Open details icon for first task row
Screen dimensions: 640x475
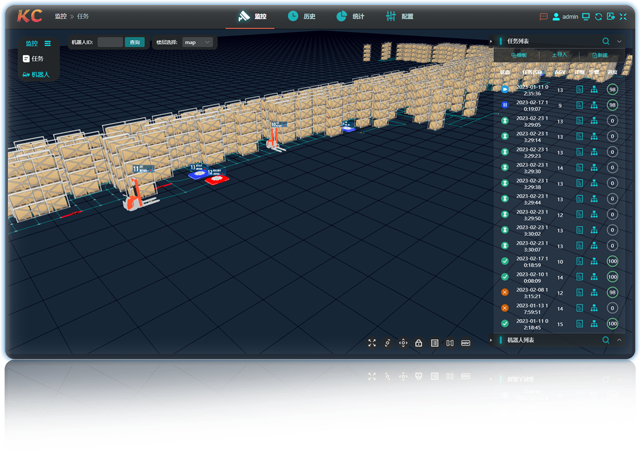coord(580,90)
